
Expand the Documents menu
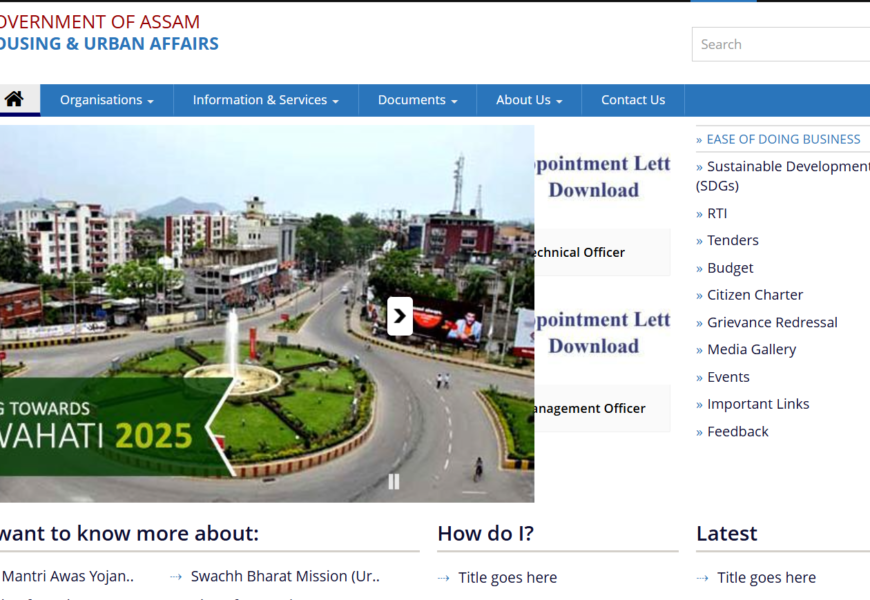coord(417,100)
